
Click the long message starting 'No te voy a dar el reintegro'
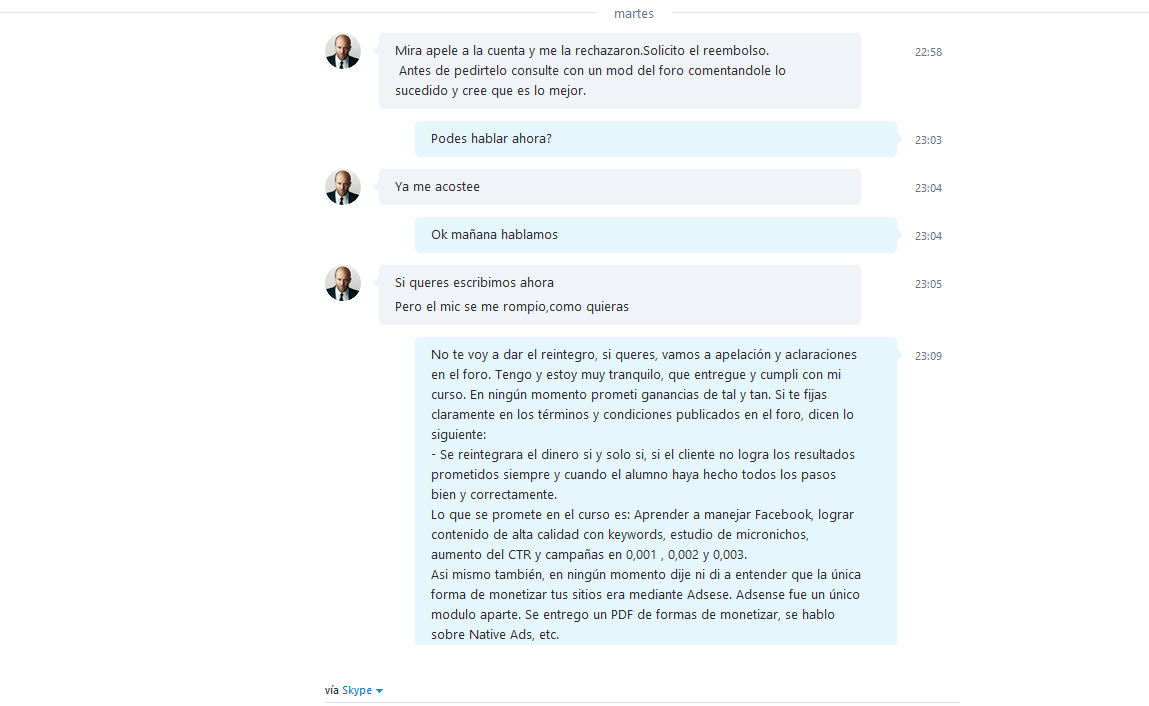click(656, 491)
